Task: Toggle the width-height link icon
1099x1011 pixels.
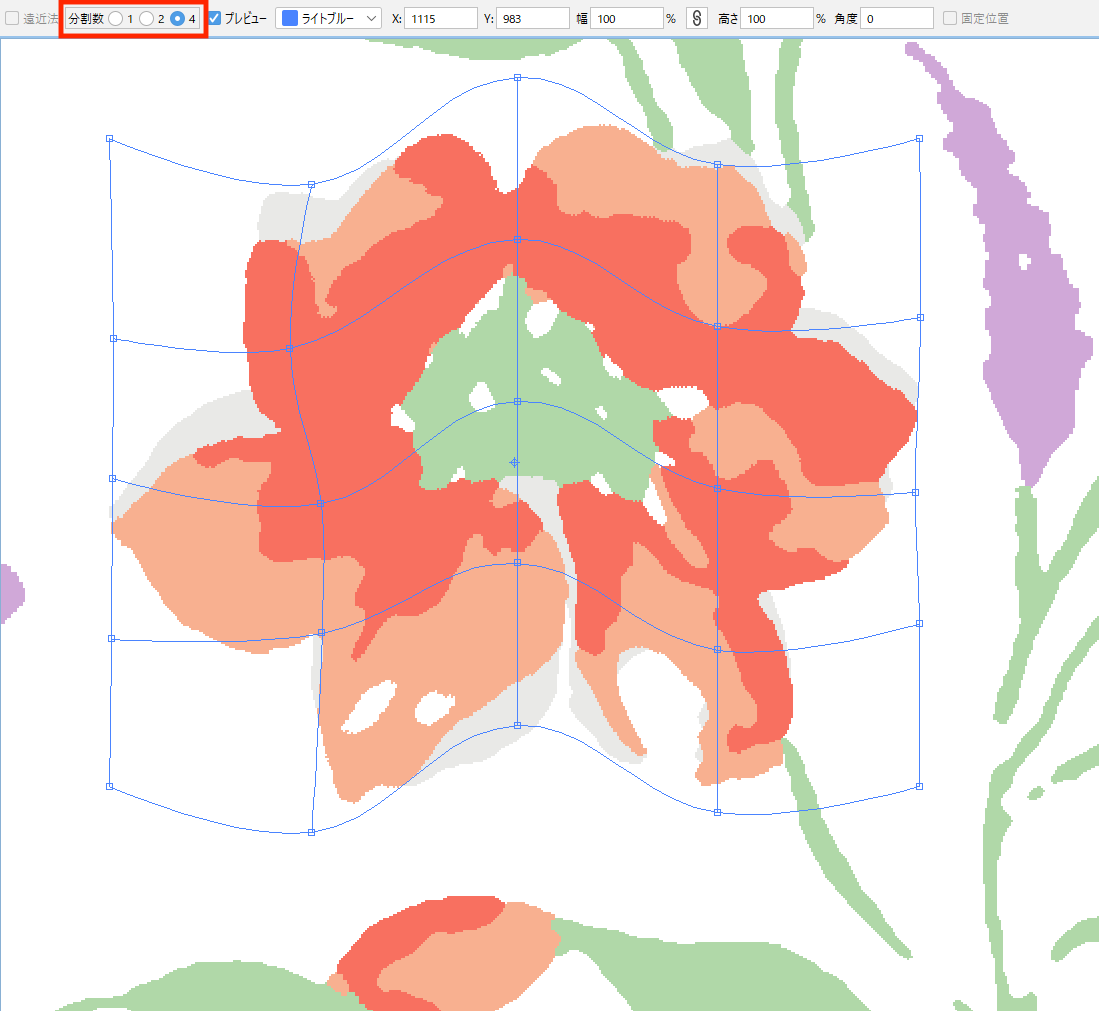Action: tap(696, 18)
